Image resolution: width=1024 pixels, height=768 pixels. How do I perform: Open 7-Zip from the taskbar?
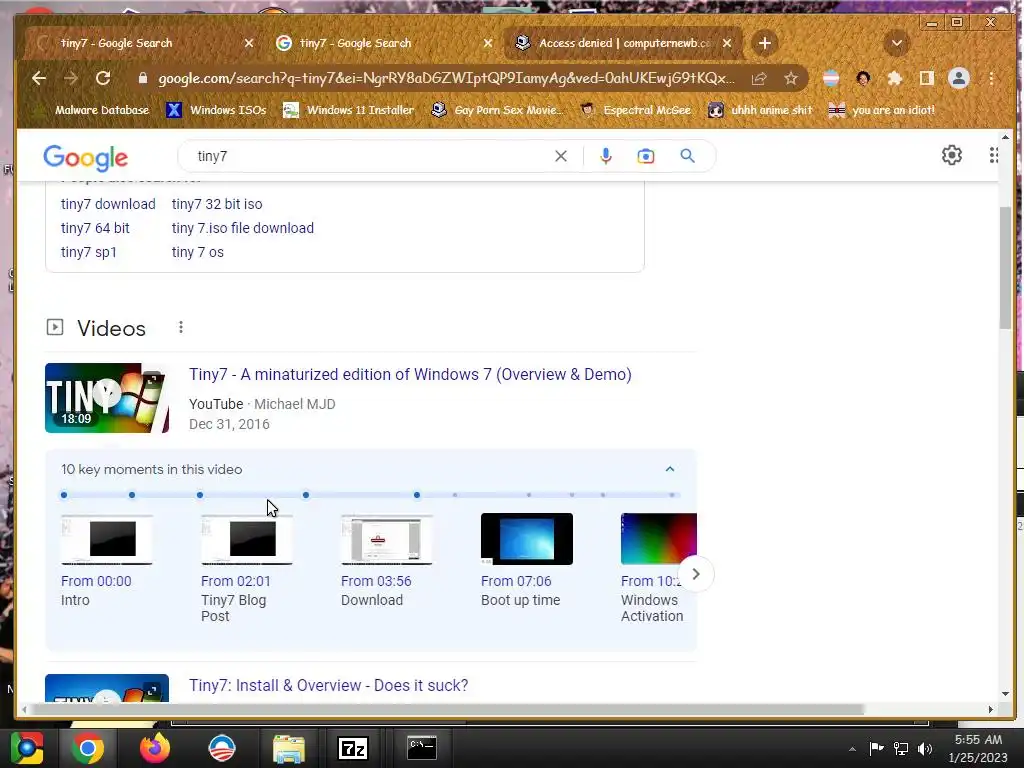353,748
